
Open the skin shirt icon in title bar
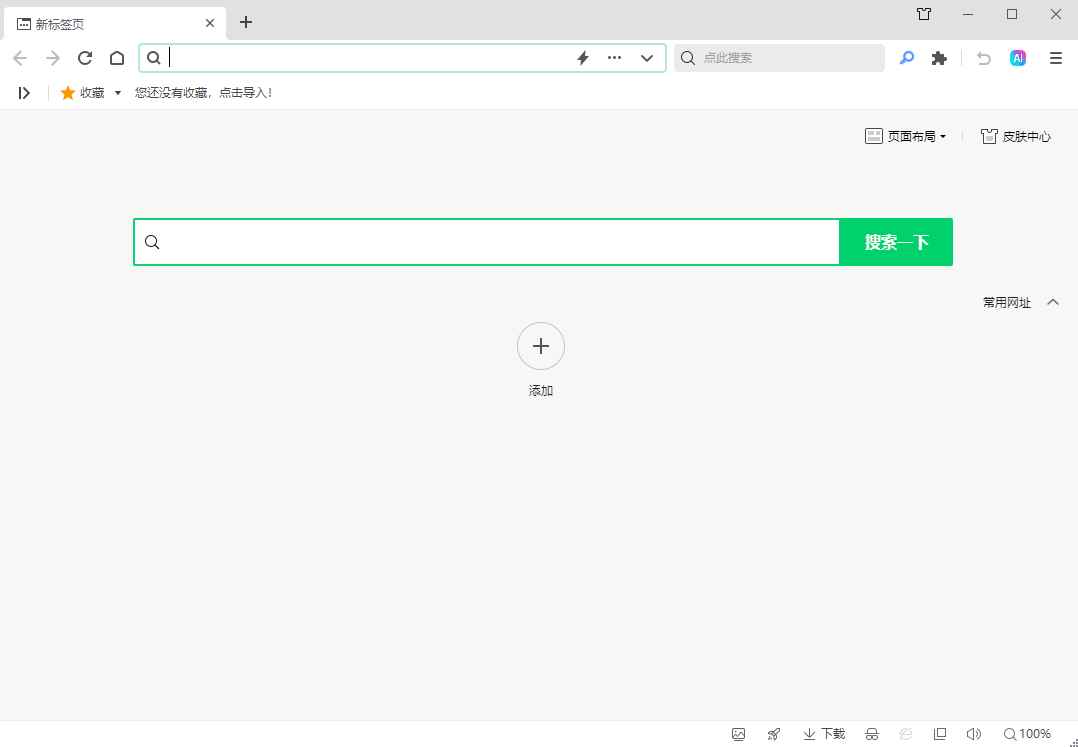click(x=924, y=14)
